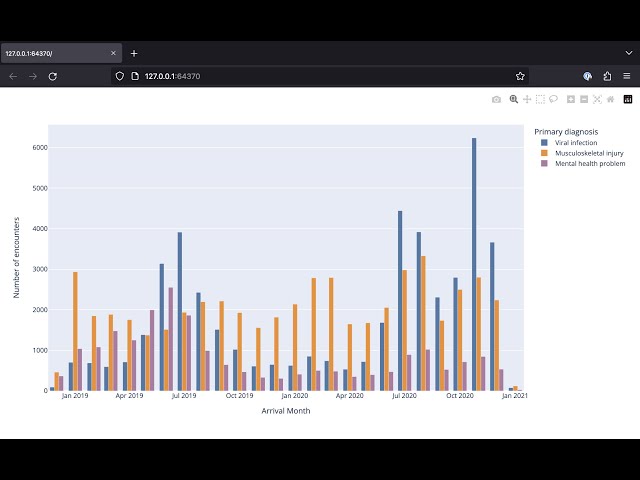Click the page info icon in address bar
The height and width of the screenshot is (480, 640).
click(135, 76)
